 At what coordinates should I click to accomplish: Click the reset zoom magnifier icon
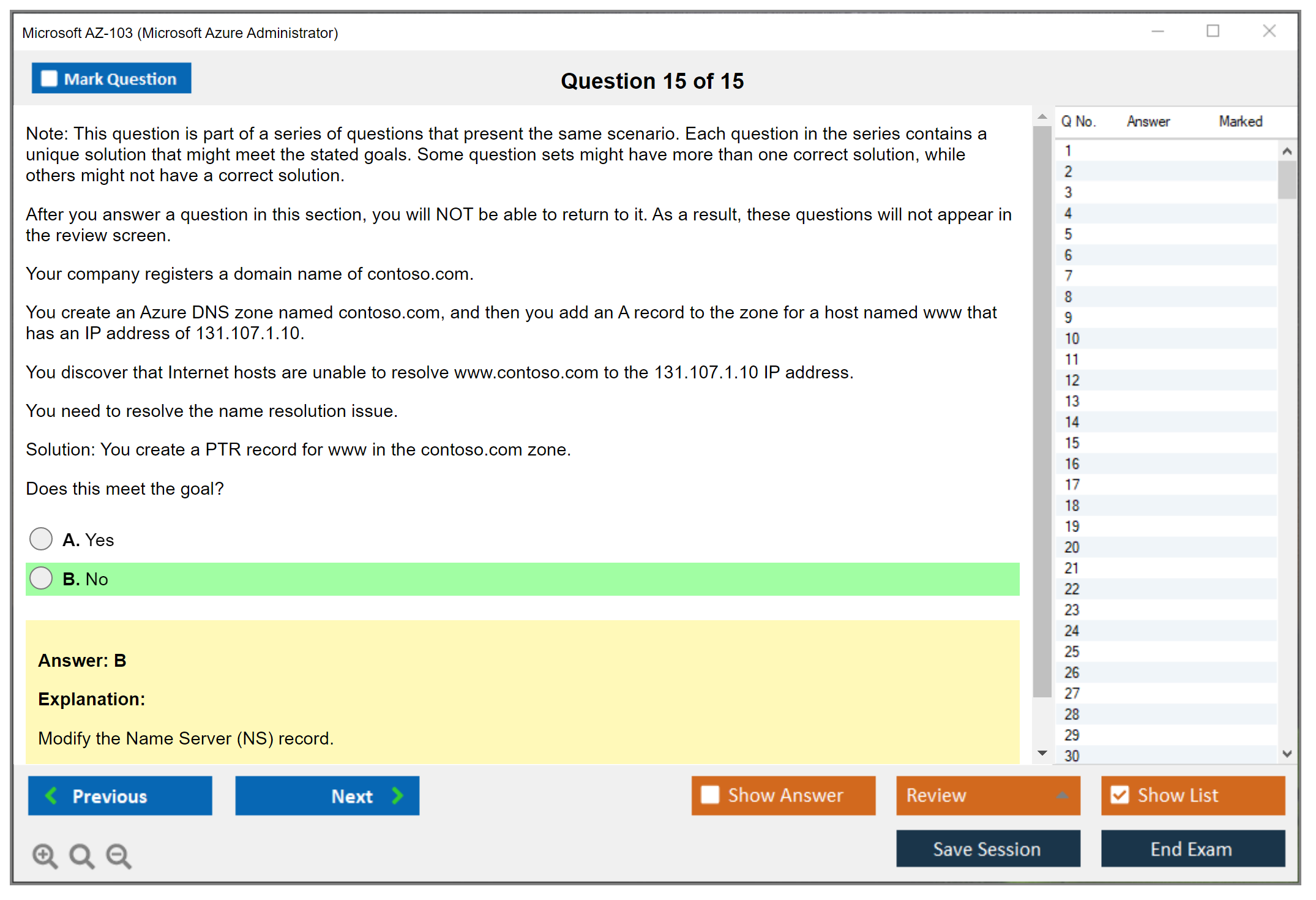pos(81,855)
